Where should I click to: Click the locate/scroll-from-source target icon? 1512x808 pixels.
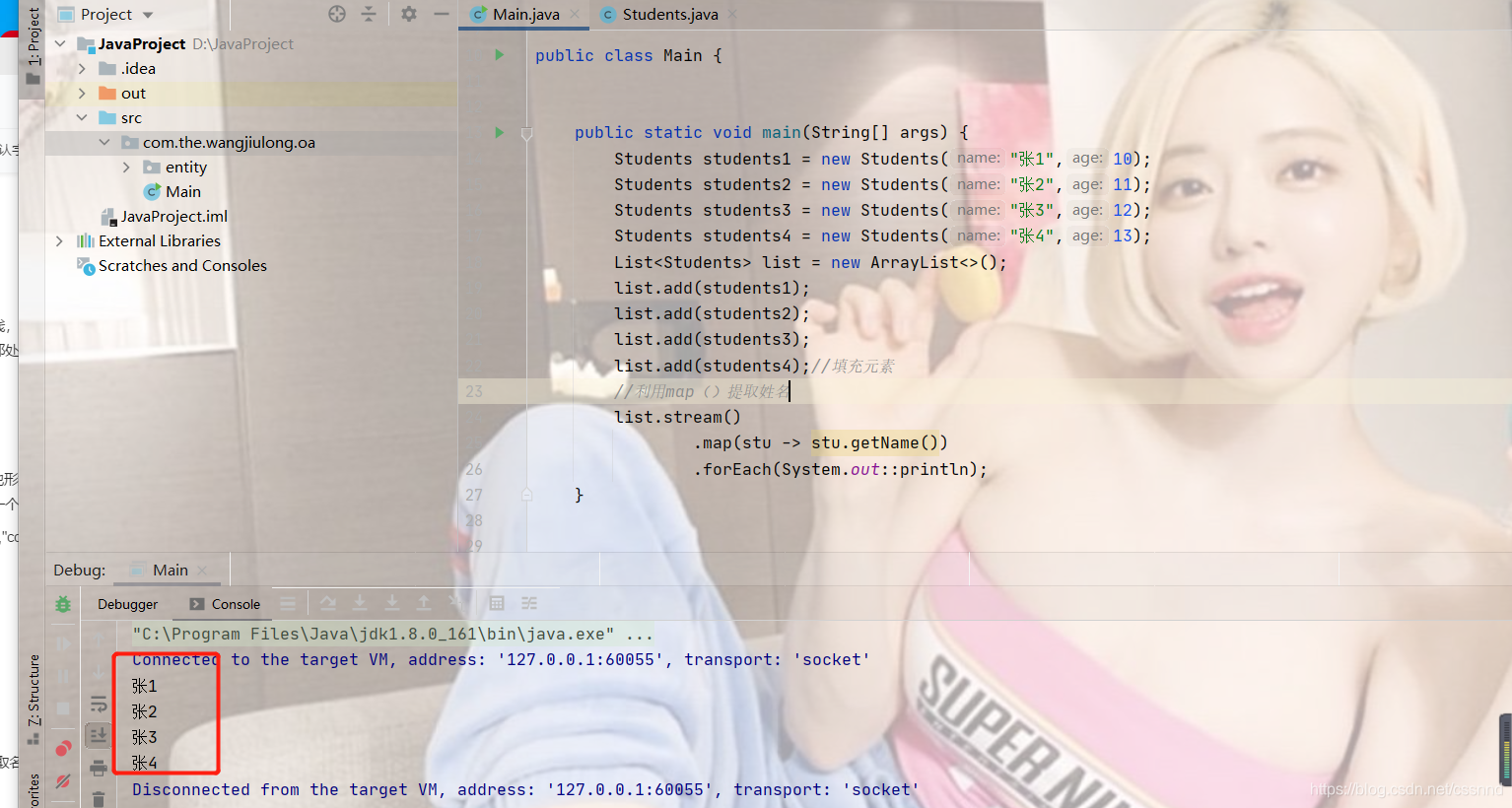337,14
